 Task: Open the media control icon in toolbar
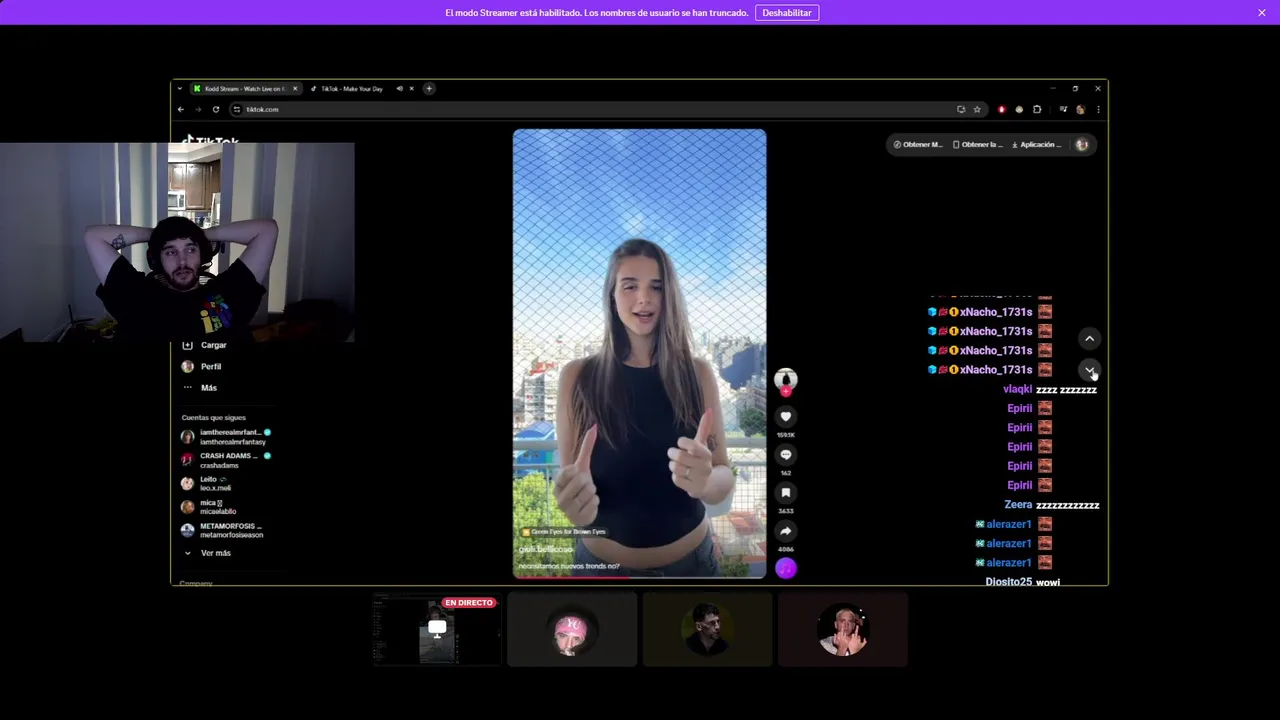(1063, 109)
